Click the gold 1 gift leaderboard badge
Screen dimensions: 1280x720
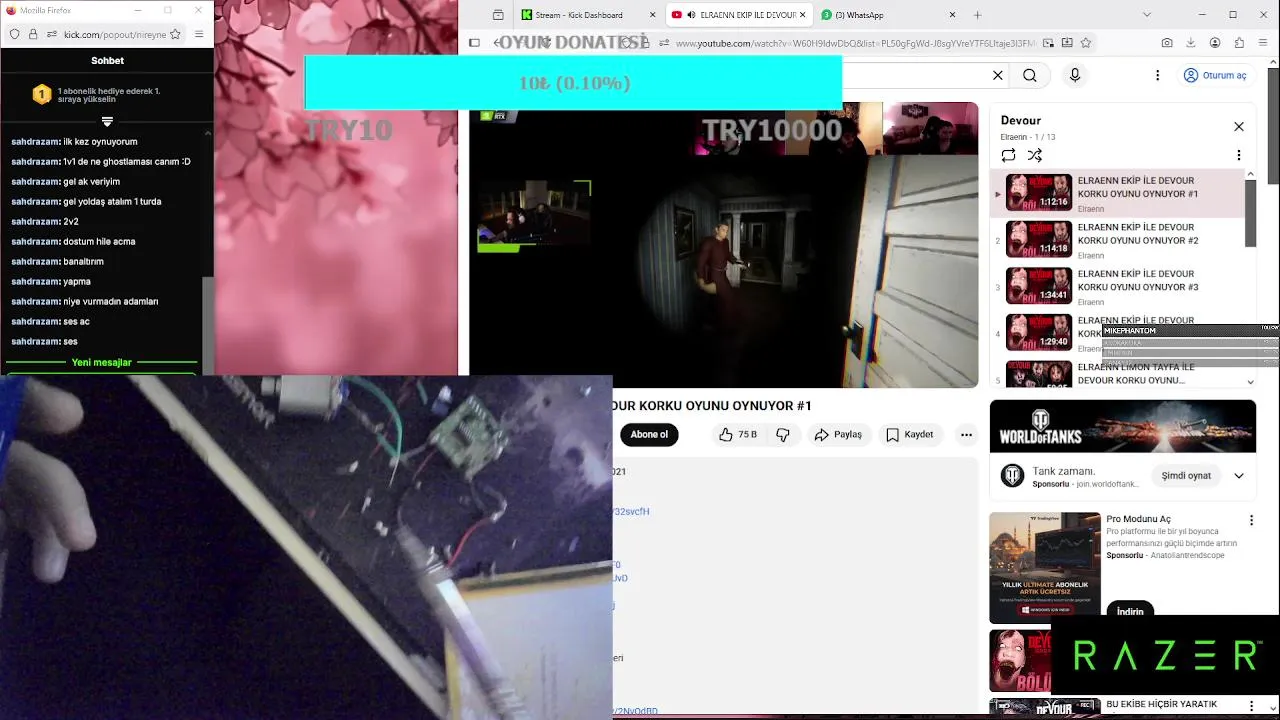(41, 94)
